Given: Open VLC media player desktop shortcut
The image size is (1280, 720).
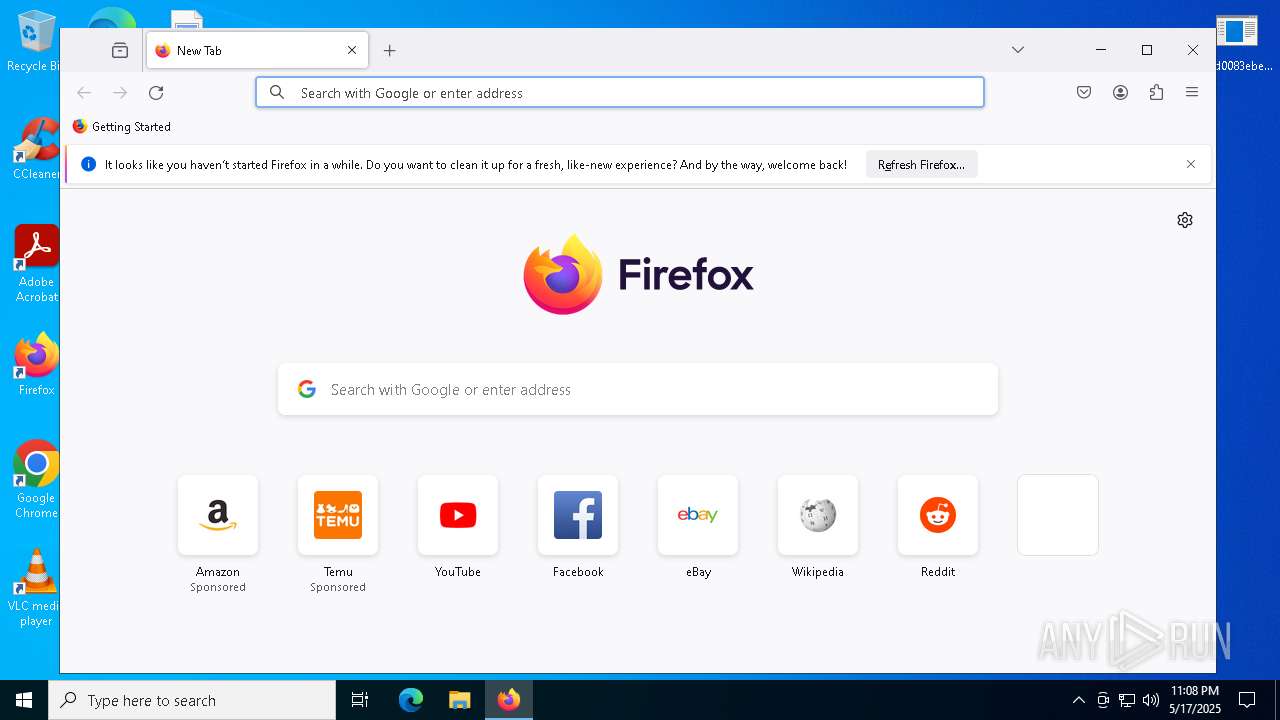Looking at the screenshot, I should pos(36,588).
